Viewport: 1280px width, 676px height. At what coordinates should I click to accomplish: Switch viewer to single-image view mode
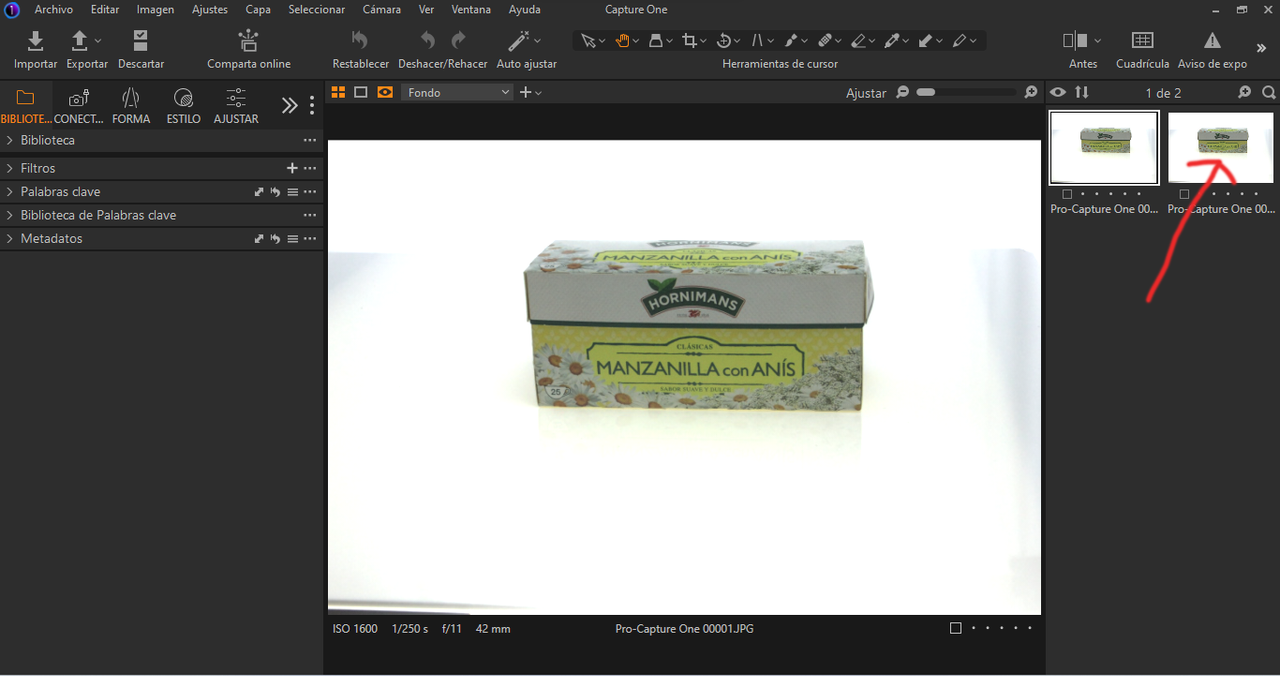(361, 92)
